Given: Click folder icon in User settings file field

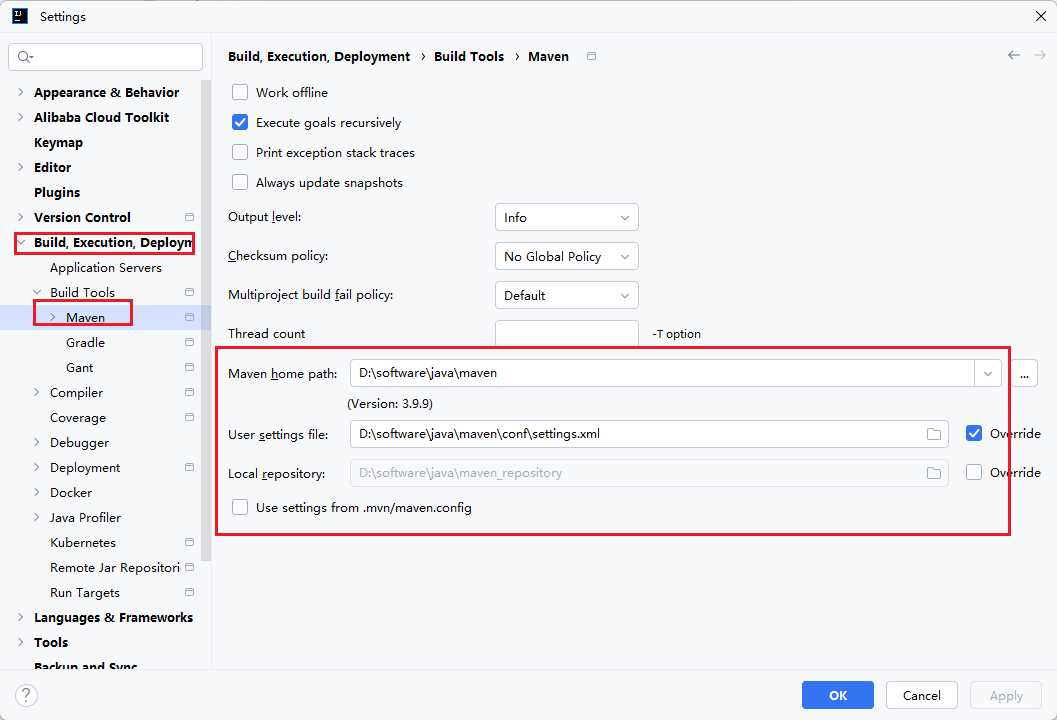Looking at the screenshot, I should point(933,434).
